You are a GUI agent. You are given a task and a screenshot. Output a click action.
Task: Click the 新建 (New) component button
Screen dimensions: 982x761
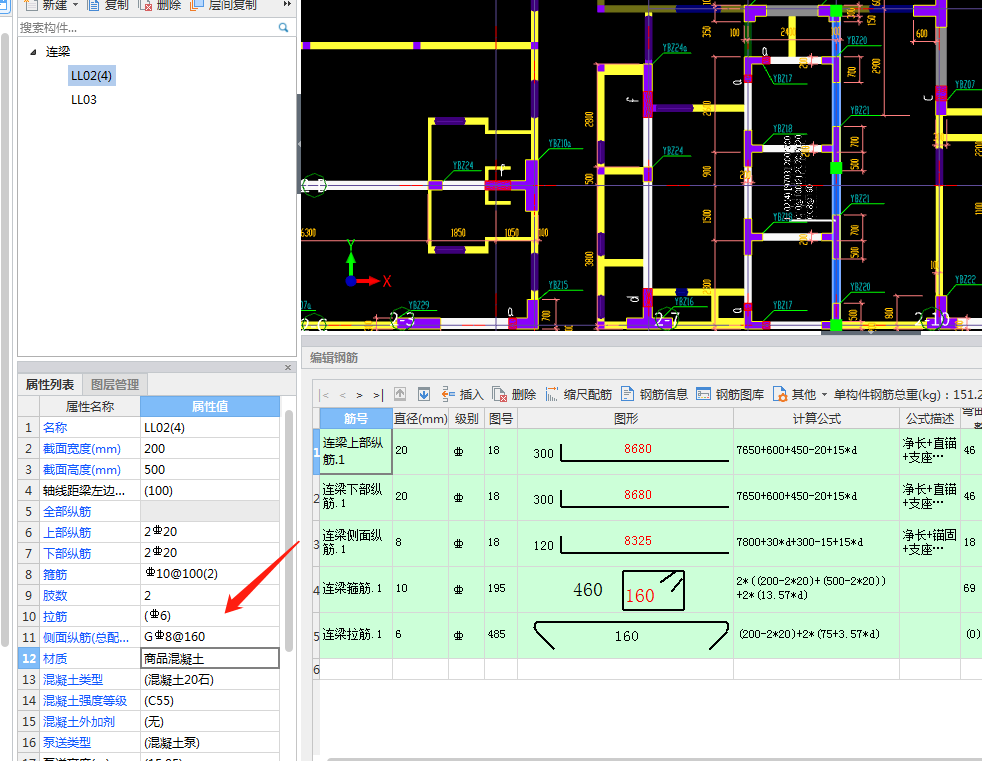(47, 5)
